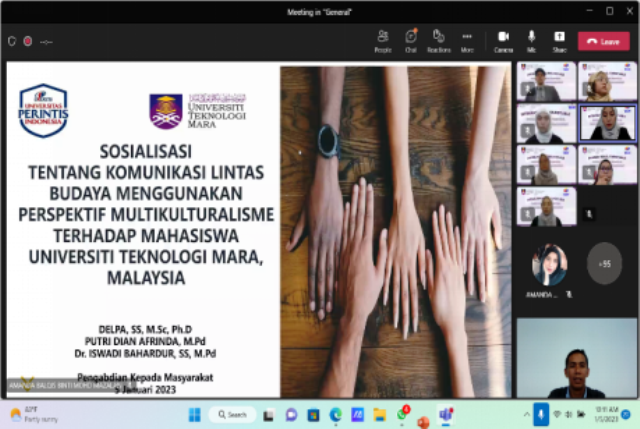Click the muted mic icon beside AMANDA name
This screenshot has width=640, height=429.
tap(569, 295)
